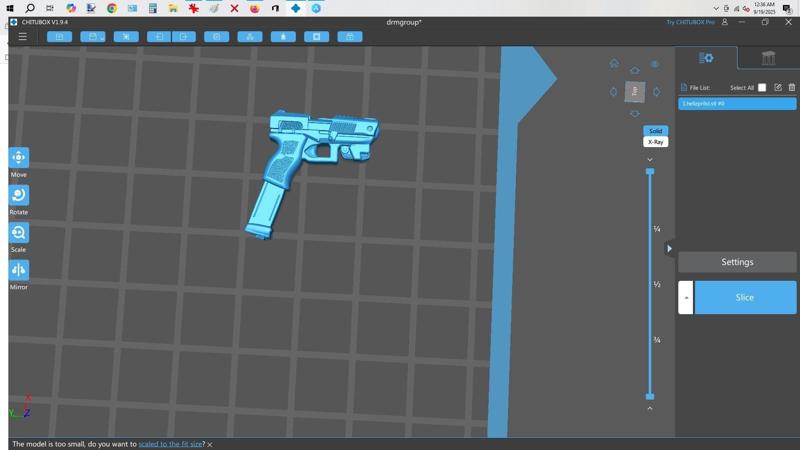Select the highlighted model in file list

click(x=737, y=104)
